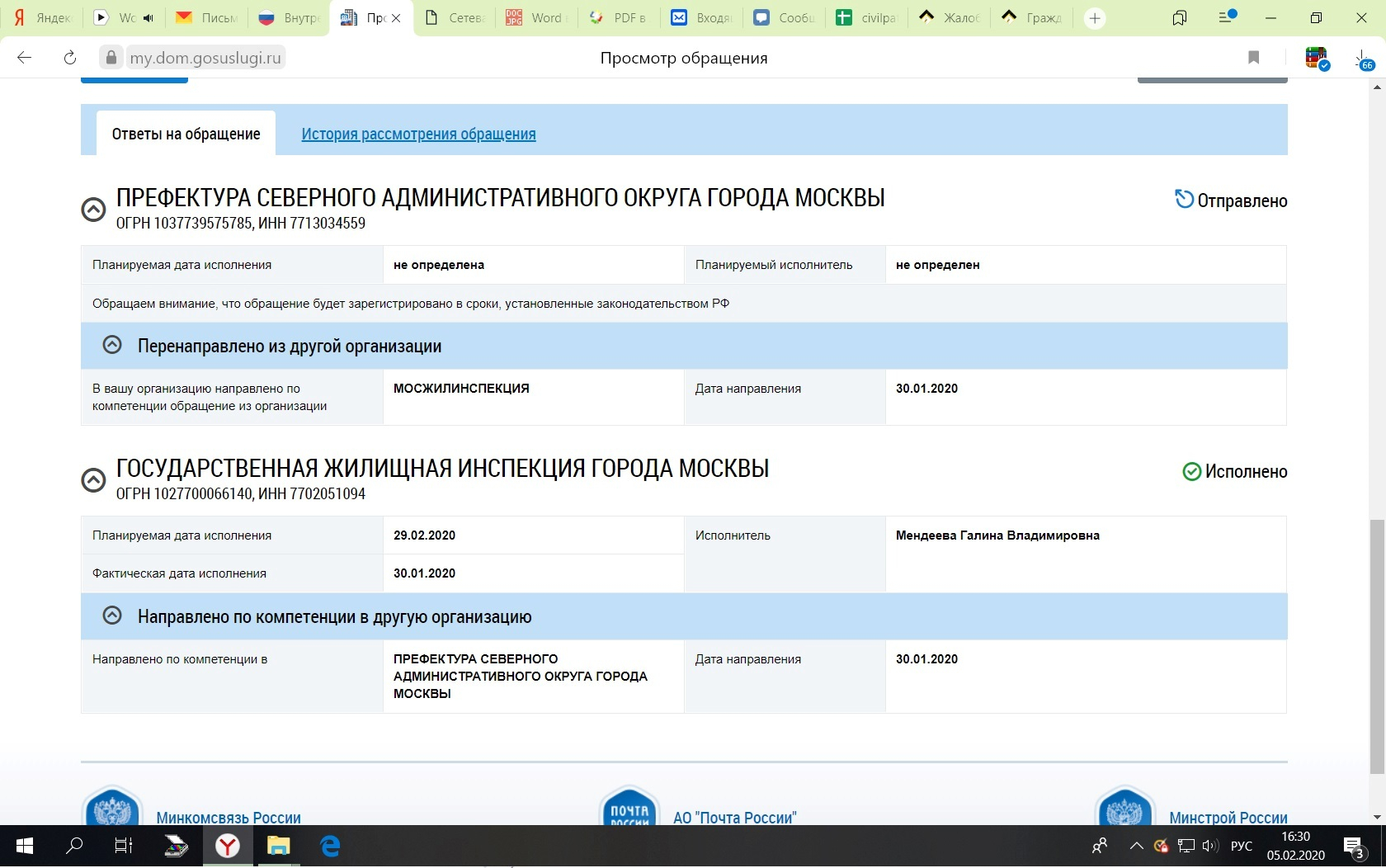The height and width of the screenshot is (868, 1386).
Task: Bookmark this page using bookmark icon
Action: point(1253,58)
